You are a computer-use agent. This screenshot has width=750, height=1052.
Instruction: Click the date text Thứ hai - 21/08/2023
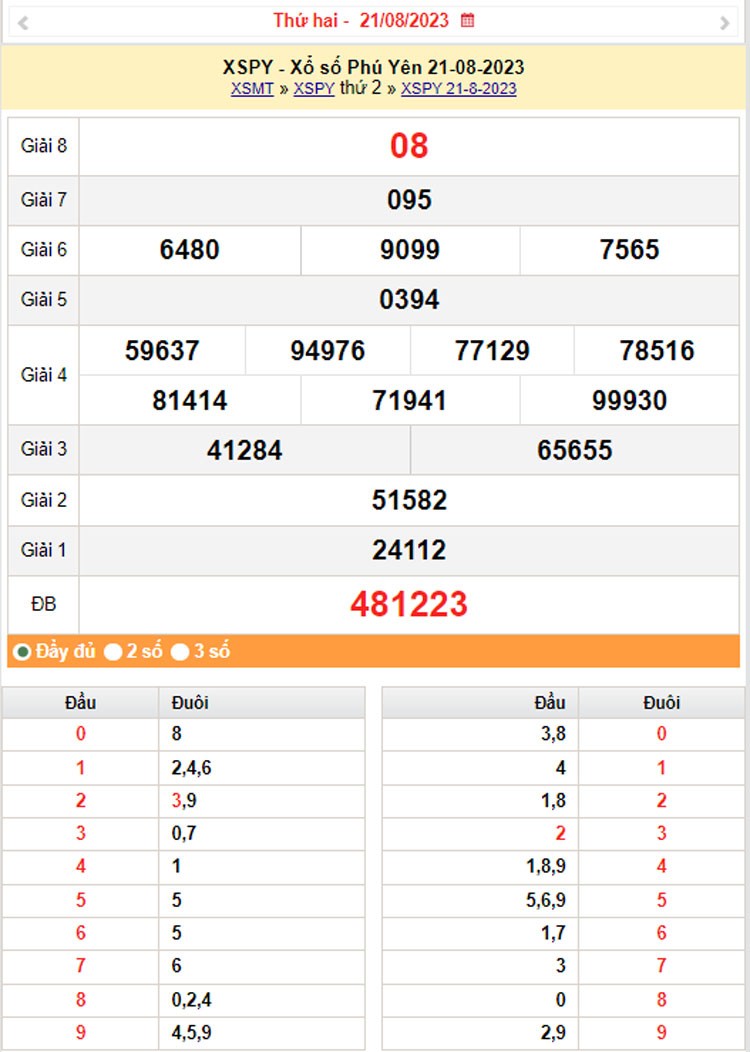pos(361,20)
